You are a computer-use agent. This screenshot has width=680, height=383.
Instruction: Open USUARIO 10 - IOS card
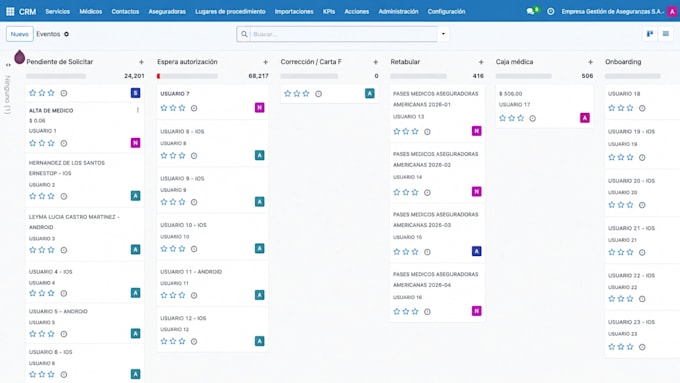coord(212,237)
